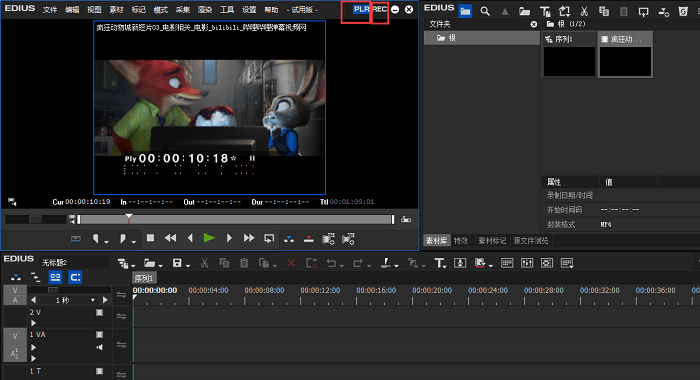Viewport: 700px width, 380px height.
Task: Set the Out point marker
Action: pos(122,239)
